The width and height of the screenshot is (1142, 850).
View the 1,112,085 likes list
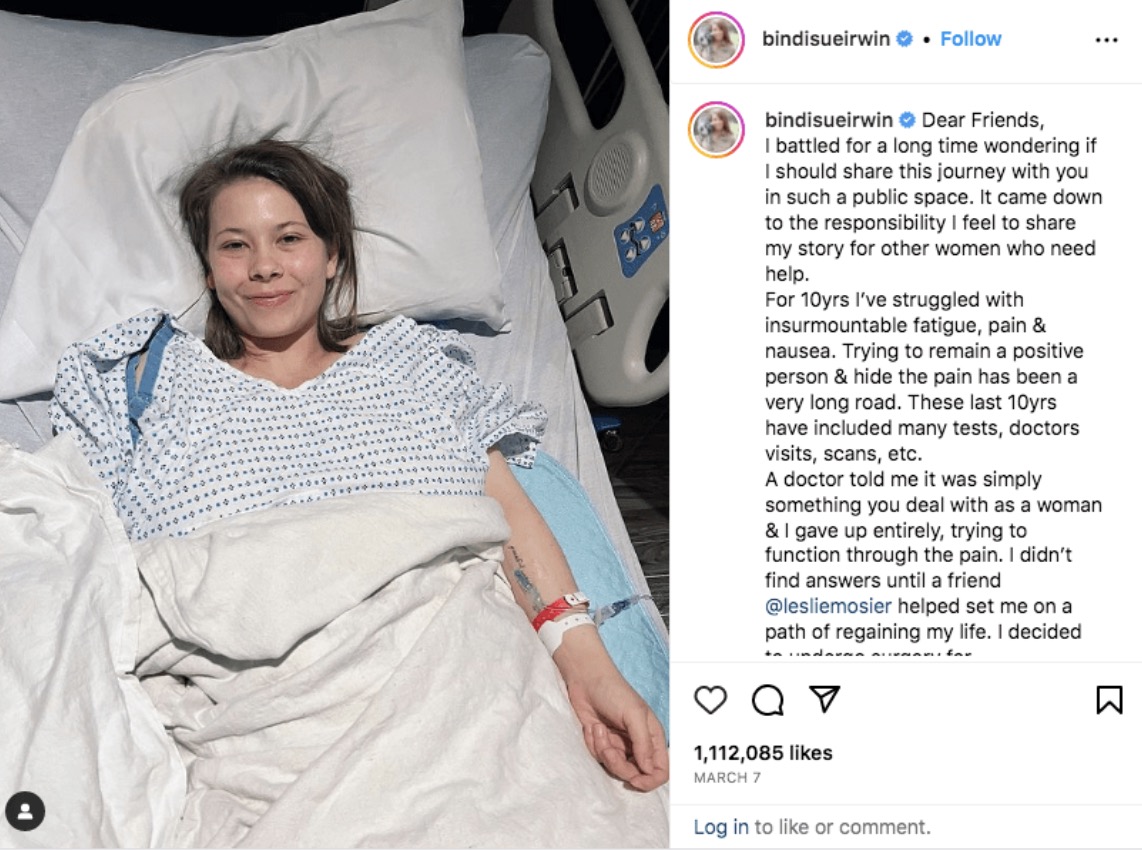(x=763, y=753)
